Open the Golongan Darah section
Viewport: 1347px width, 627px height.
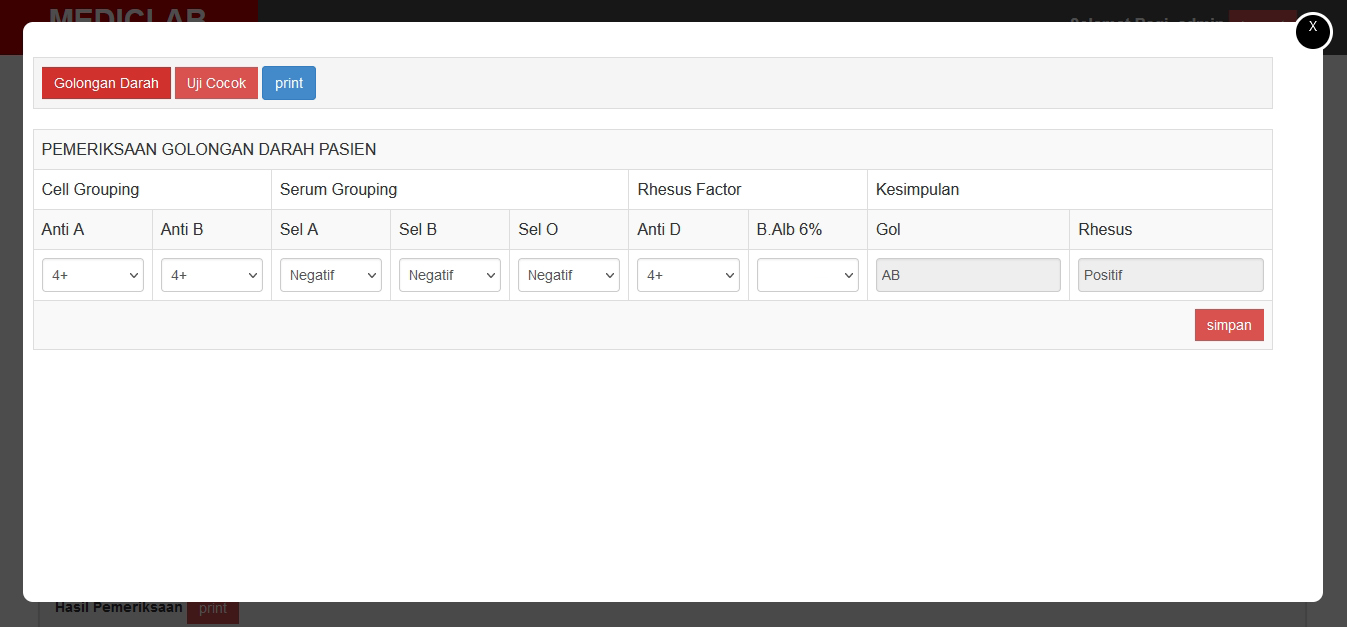point(106,83)
